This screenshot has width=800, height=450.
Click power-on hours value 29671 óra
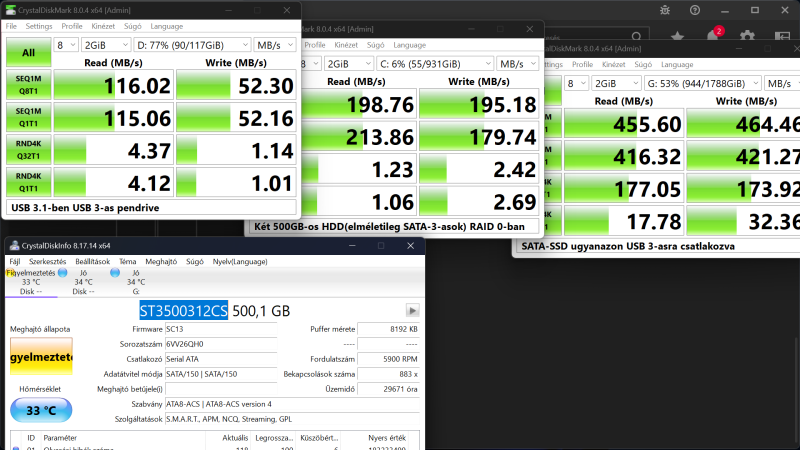click(x=388, y=389)
